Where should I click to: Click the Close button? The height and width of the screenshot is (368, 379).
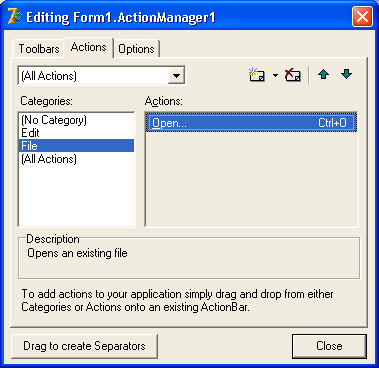[329, 346]
